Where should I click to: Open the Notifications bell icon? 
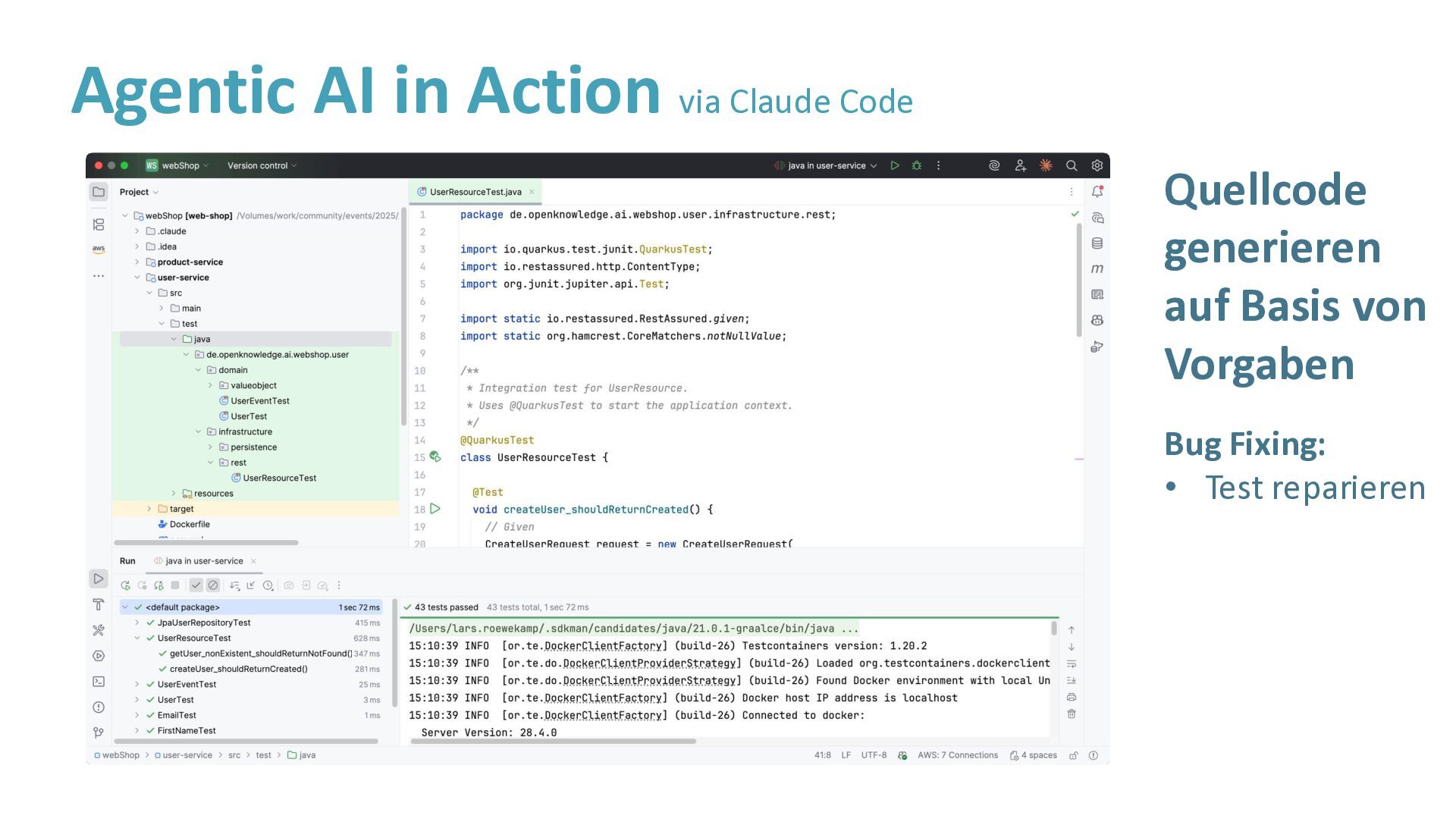point(1097,192)
